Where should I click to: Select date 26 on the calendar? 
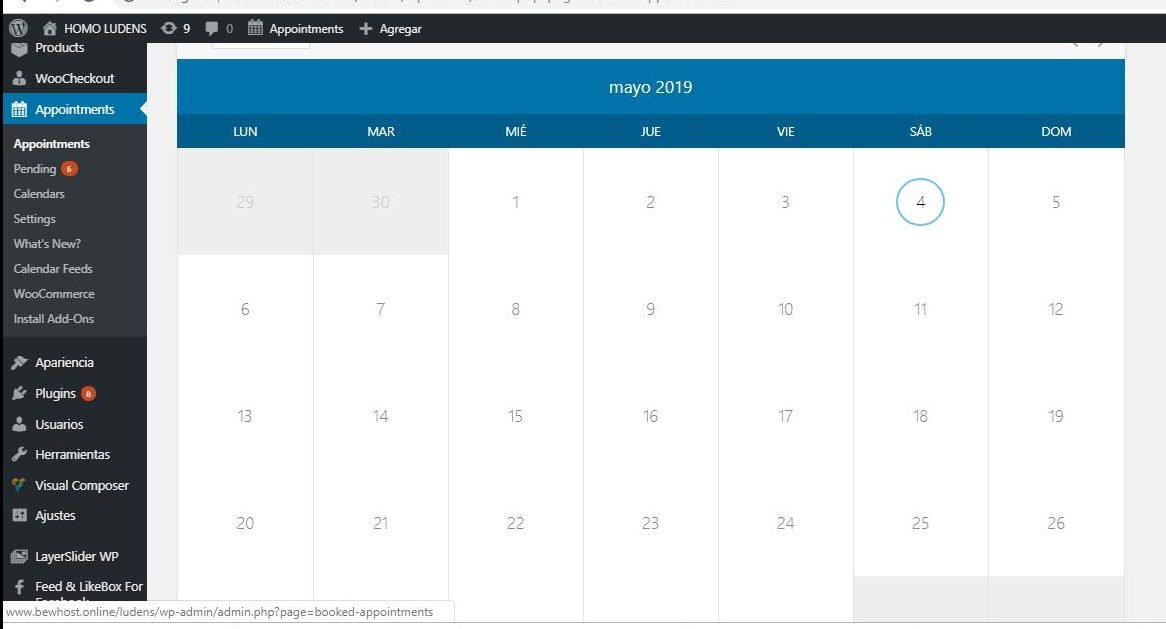pyautogui.click(x=1056, y=523)
